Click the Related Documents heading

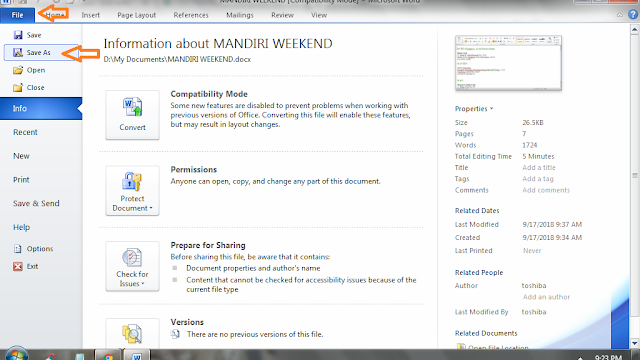tap(486, 333)
